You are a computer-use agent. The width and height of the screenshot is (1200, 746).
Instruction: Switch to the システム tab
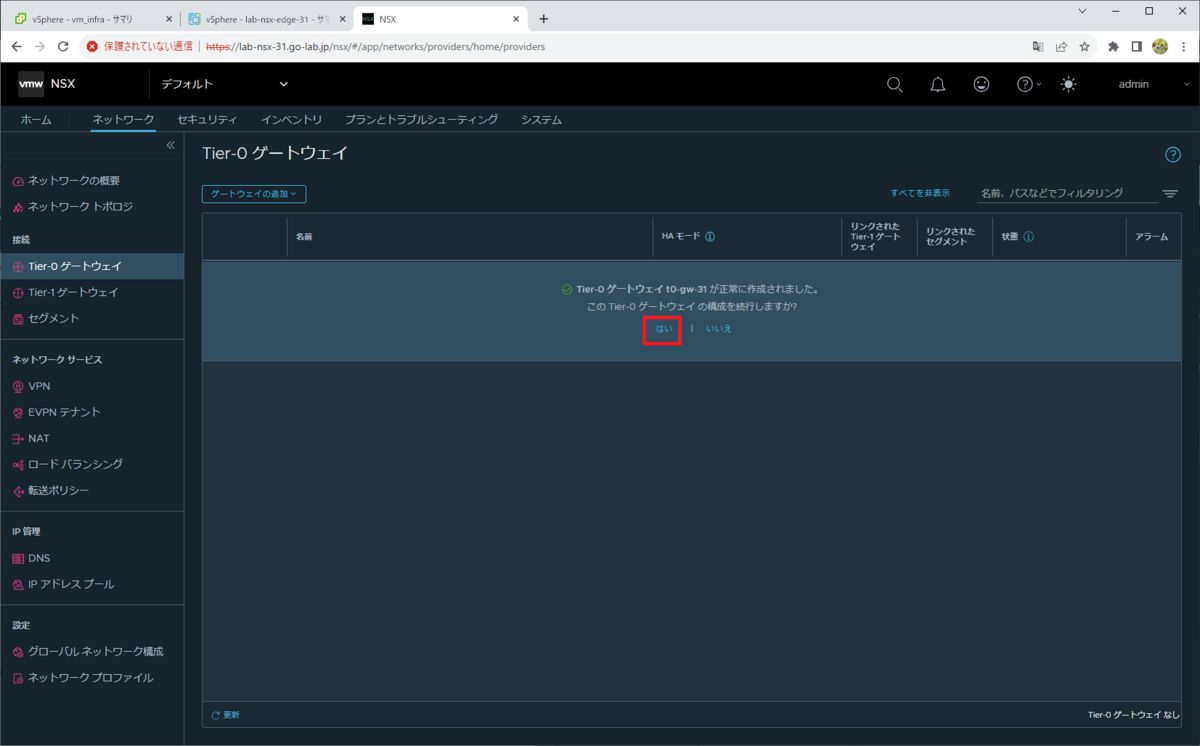[541, 120]
